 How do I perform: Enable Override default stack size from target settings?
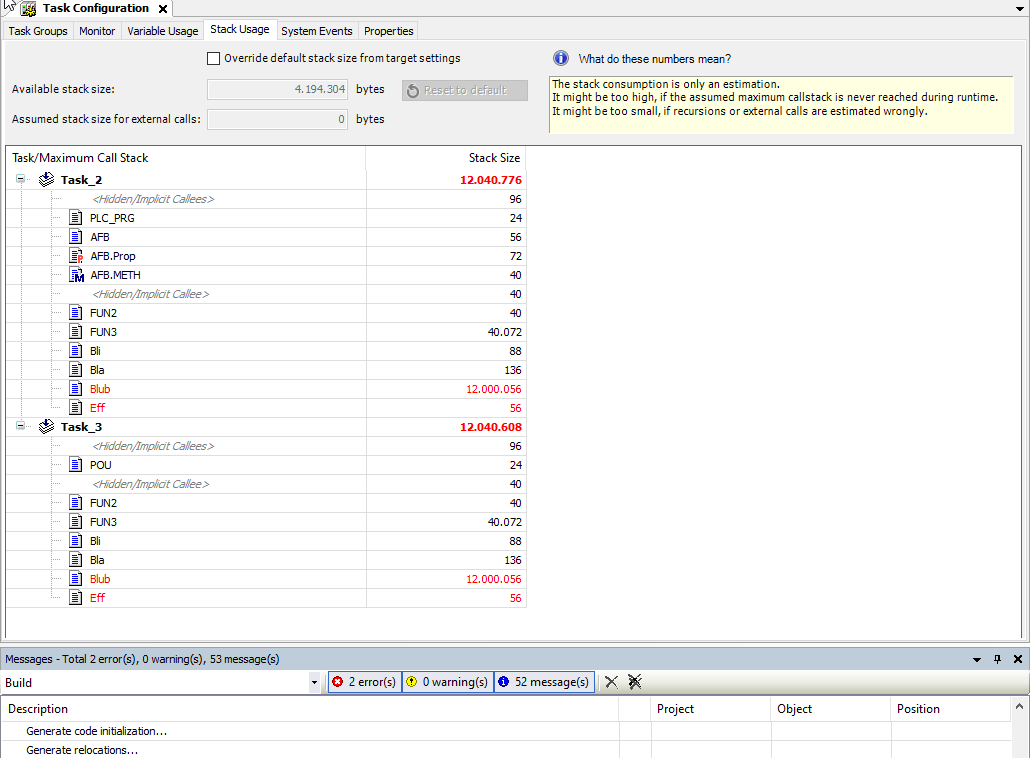pos(213,58)
